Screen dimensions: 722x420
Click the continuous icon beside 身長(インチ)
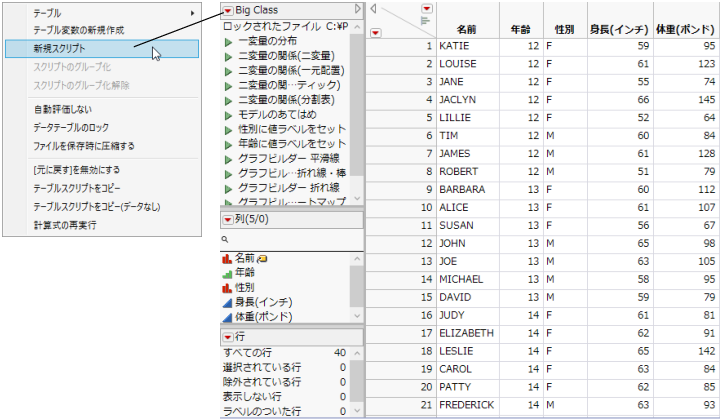pyautogui.click(x=227, y=303)
